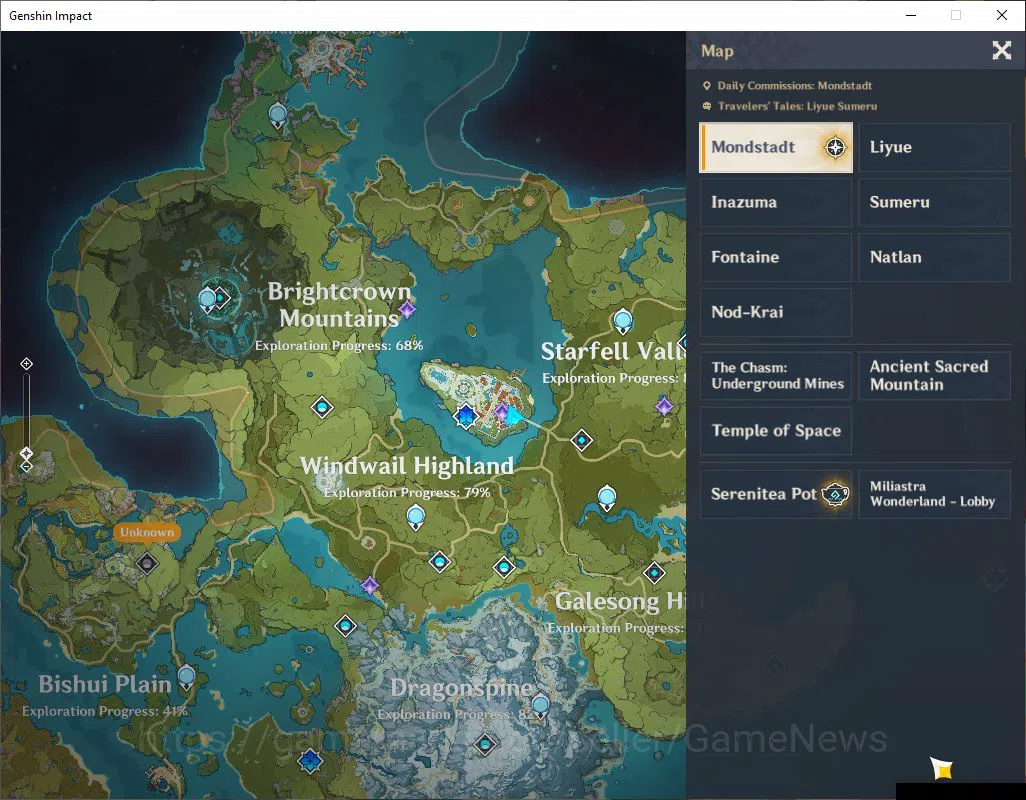Click the Brightcrown Mountains area label

[339, 305]
